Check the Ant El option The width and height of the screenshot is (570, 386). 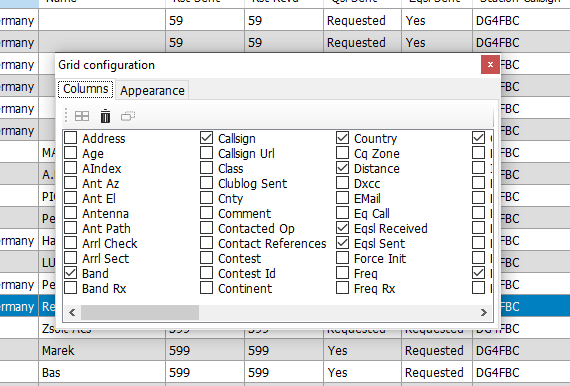(71, 198)
